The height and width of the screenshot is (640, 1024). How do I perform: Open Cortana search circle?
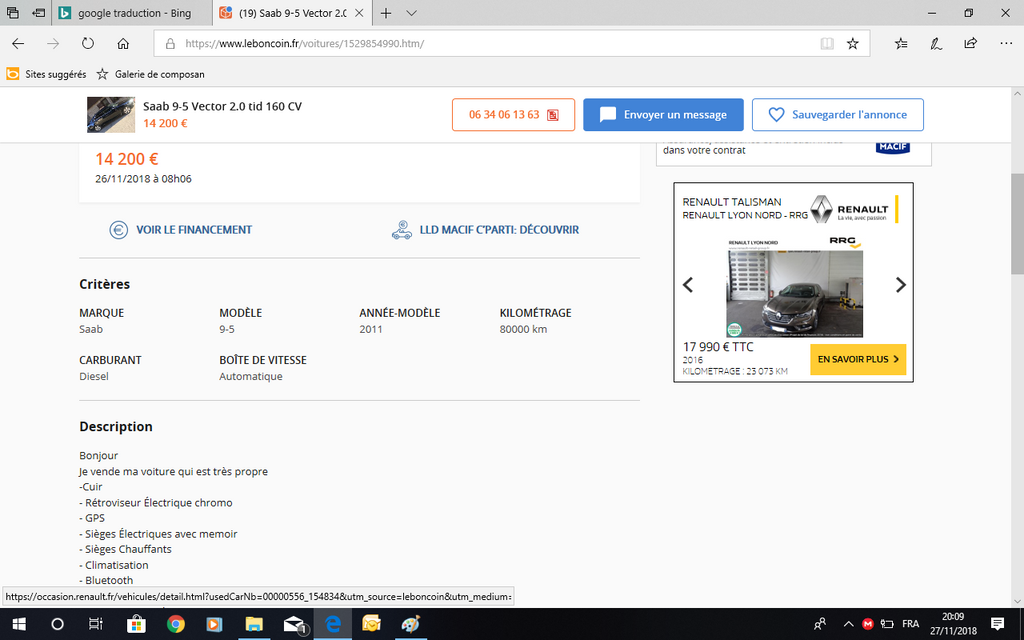57,624
